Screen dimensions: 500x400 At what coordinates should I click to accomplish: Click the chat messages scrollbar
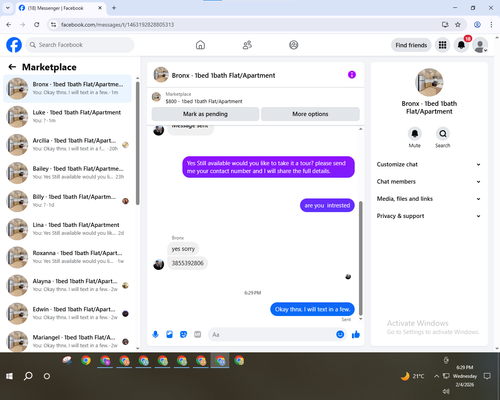pyautogui.click(x=360, y=258)
